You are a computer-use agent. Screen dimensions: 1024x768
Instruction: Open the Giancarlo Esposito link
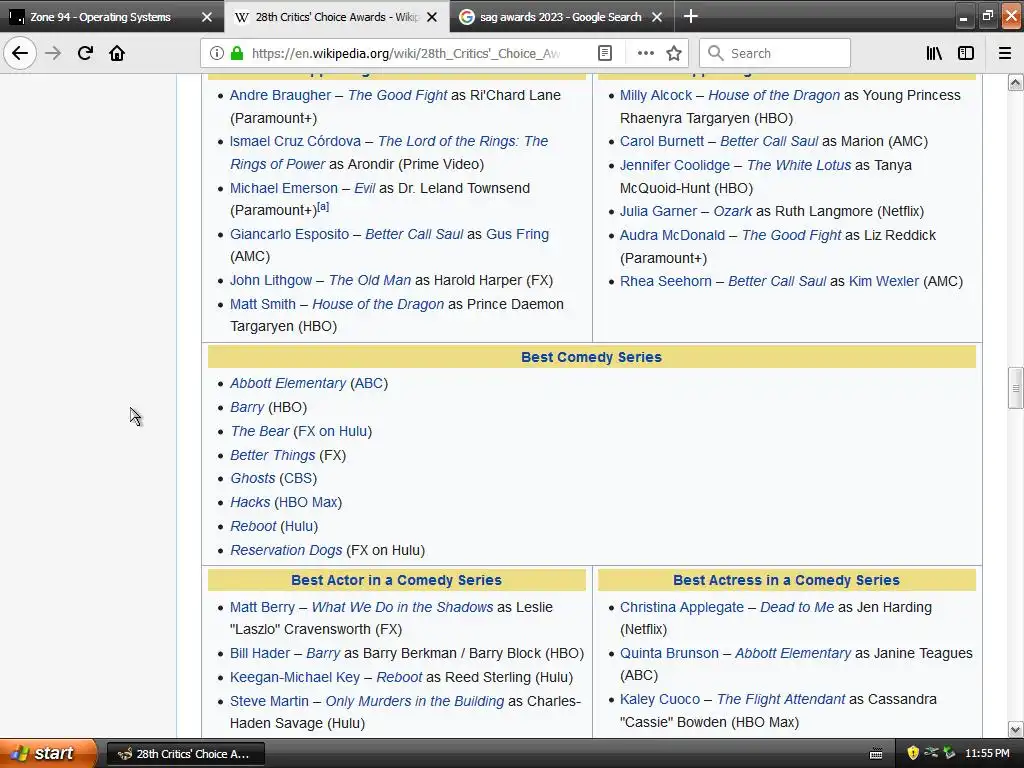coord(289,234)
